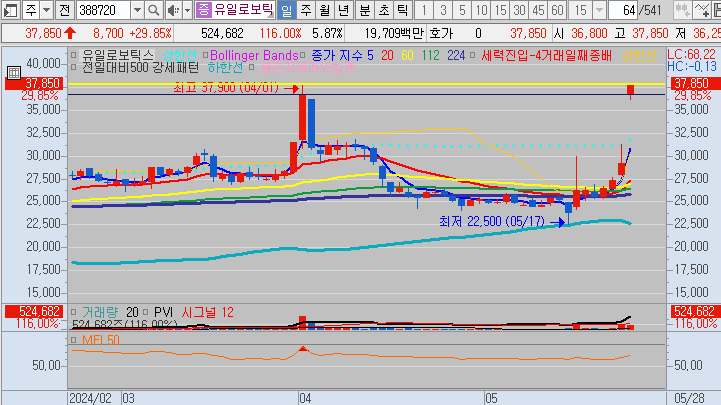Click the 시그널 12 label
Screen dimensions: 721x405
tap(207, 313)
